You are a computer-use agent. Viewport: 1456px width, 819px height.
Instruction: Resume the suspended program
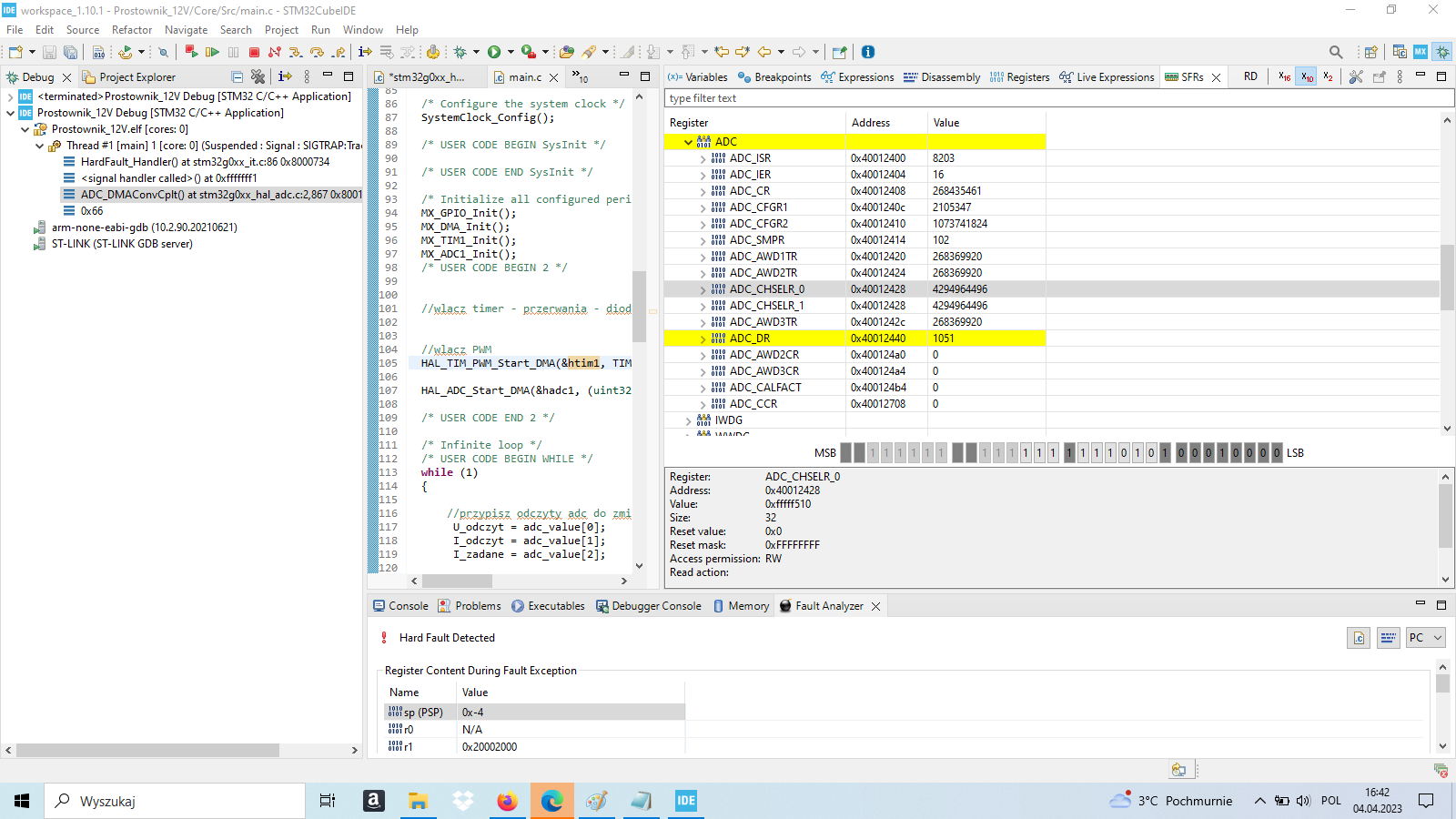pyautogui.click(x=212, y=52)
